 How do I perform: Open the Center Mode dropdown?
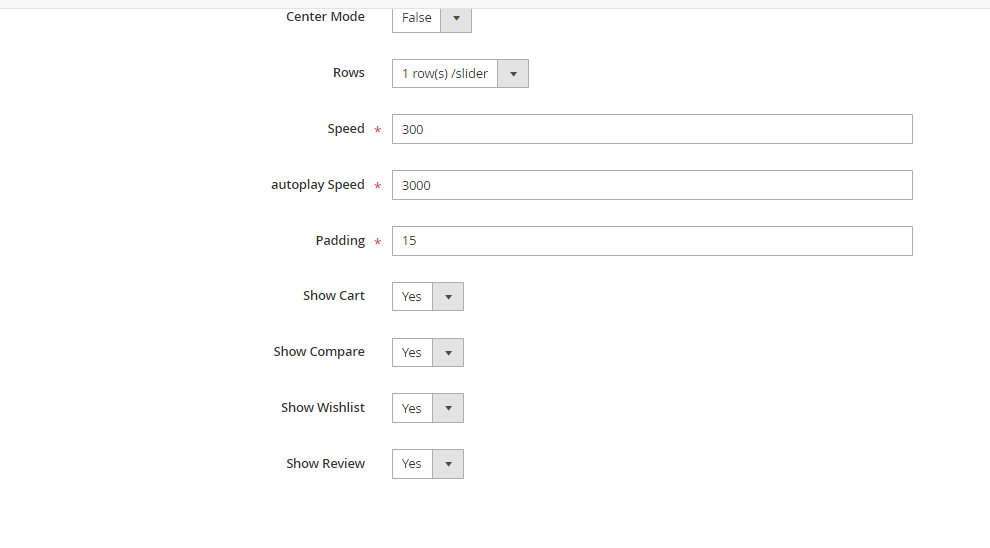[x=431, y=18]
